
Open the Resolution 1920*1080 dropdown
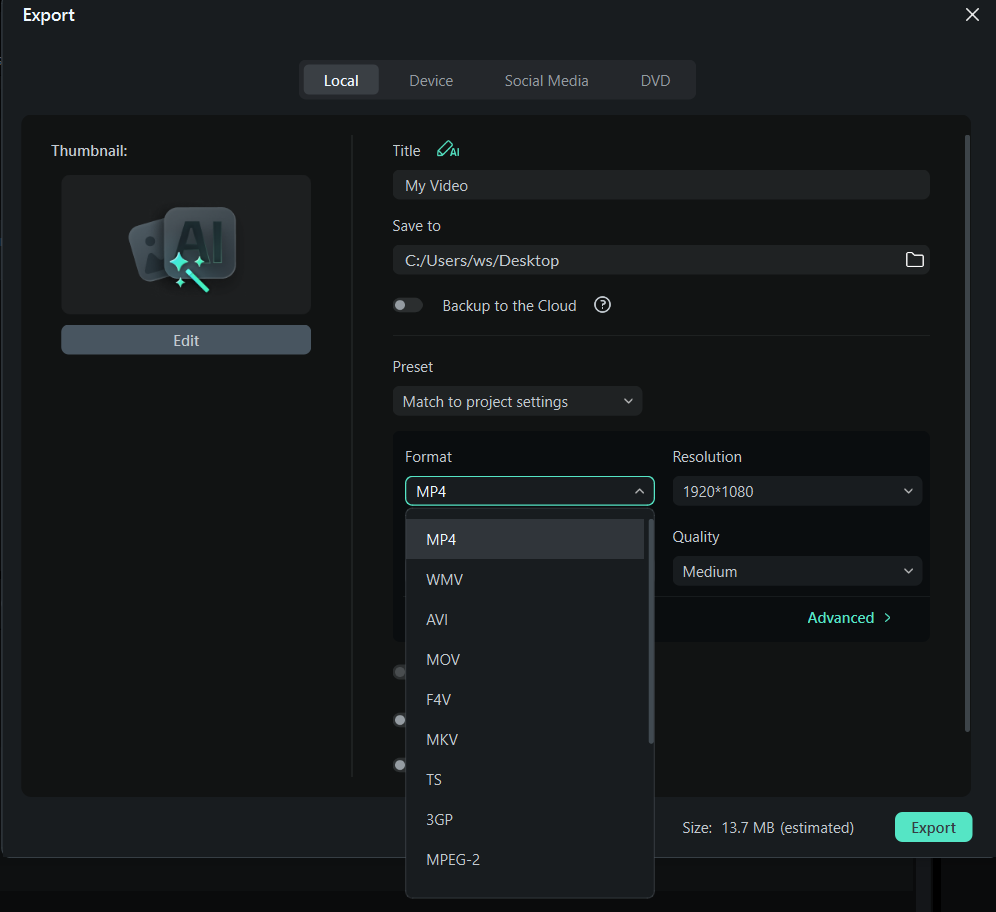(797, 491)
